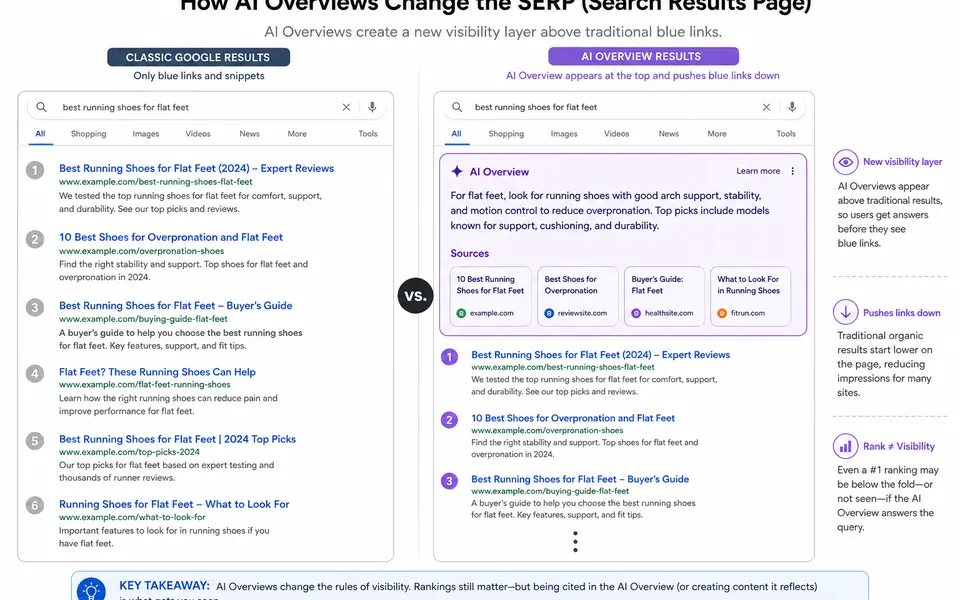Open News tab in classic results

tap(249, 133)
